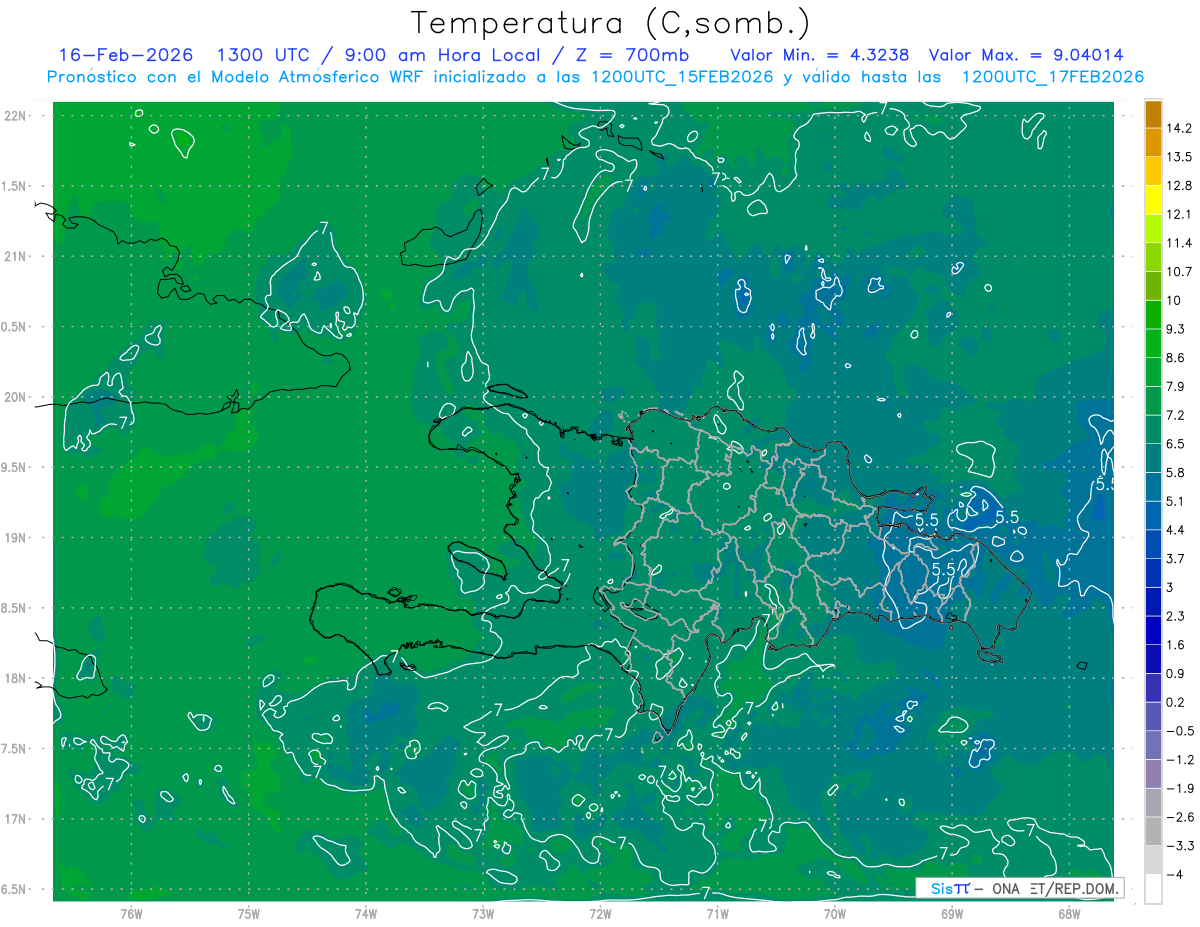This screenshot has height=927, width=1200.
Task: Click the '0.2' value on the color scale
Action: (1176, 702)
